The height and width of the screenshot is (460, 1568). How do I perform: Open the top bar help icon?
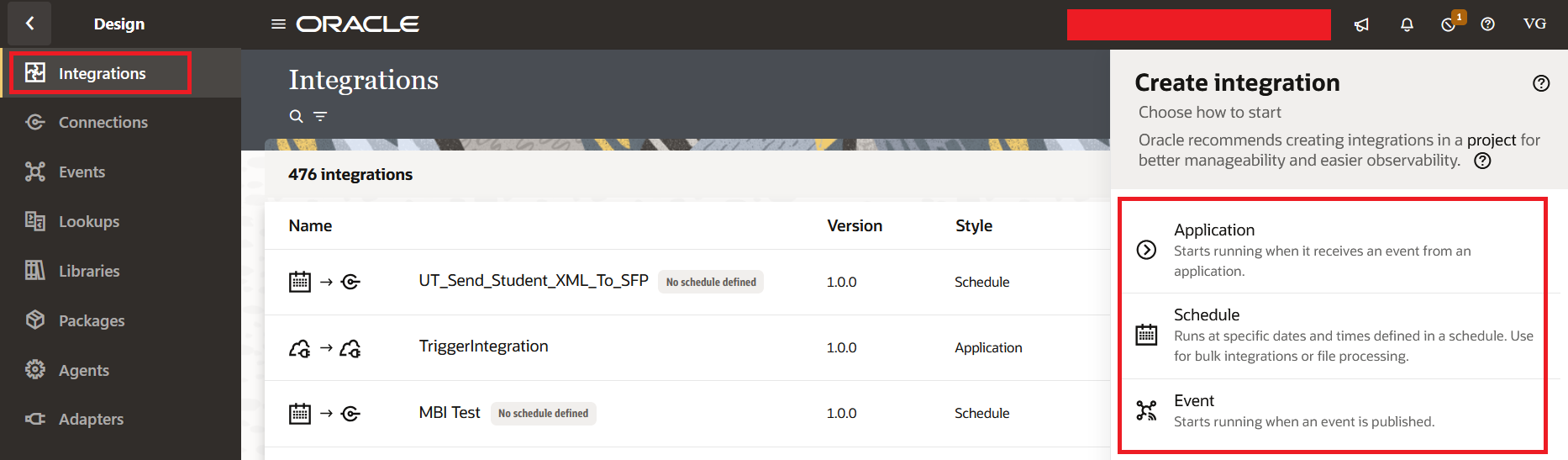coord(1487,24)
